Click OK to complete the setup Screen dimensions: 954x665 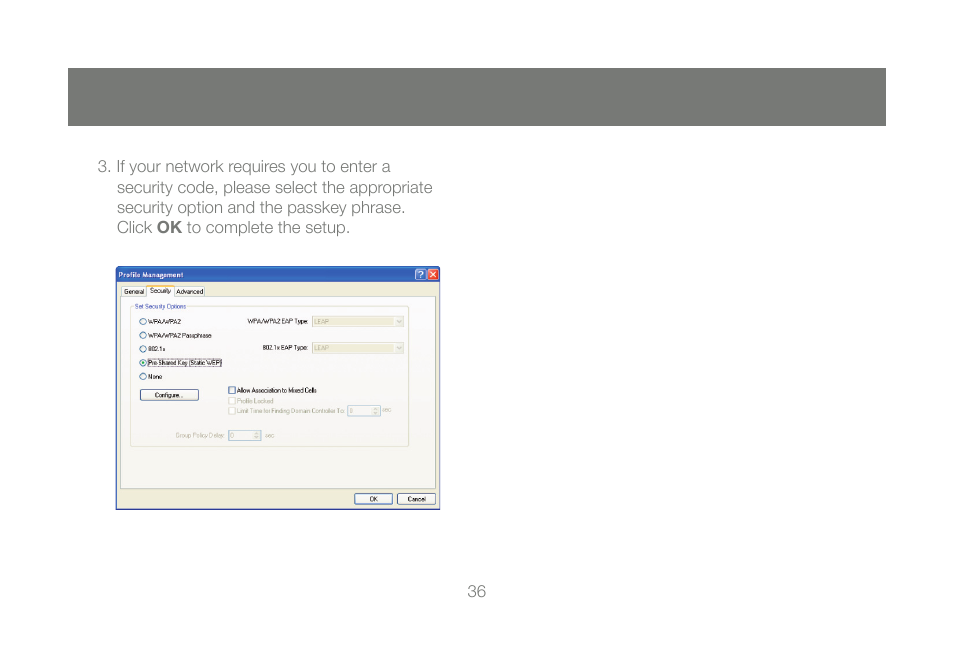pos(374,499)
